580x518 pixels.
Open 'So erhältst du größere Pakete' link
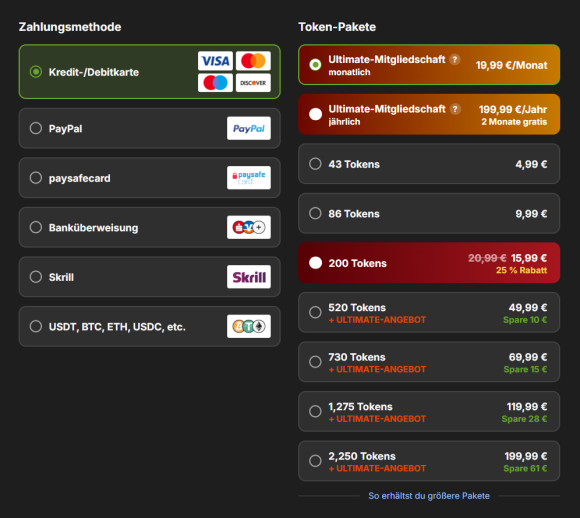429,496
